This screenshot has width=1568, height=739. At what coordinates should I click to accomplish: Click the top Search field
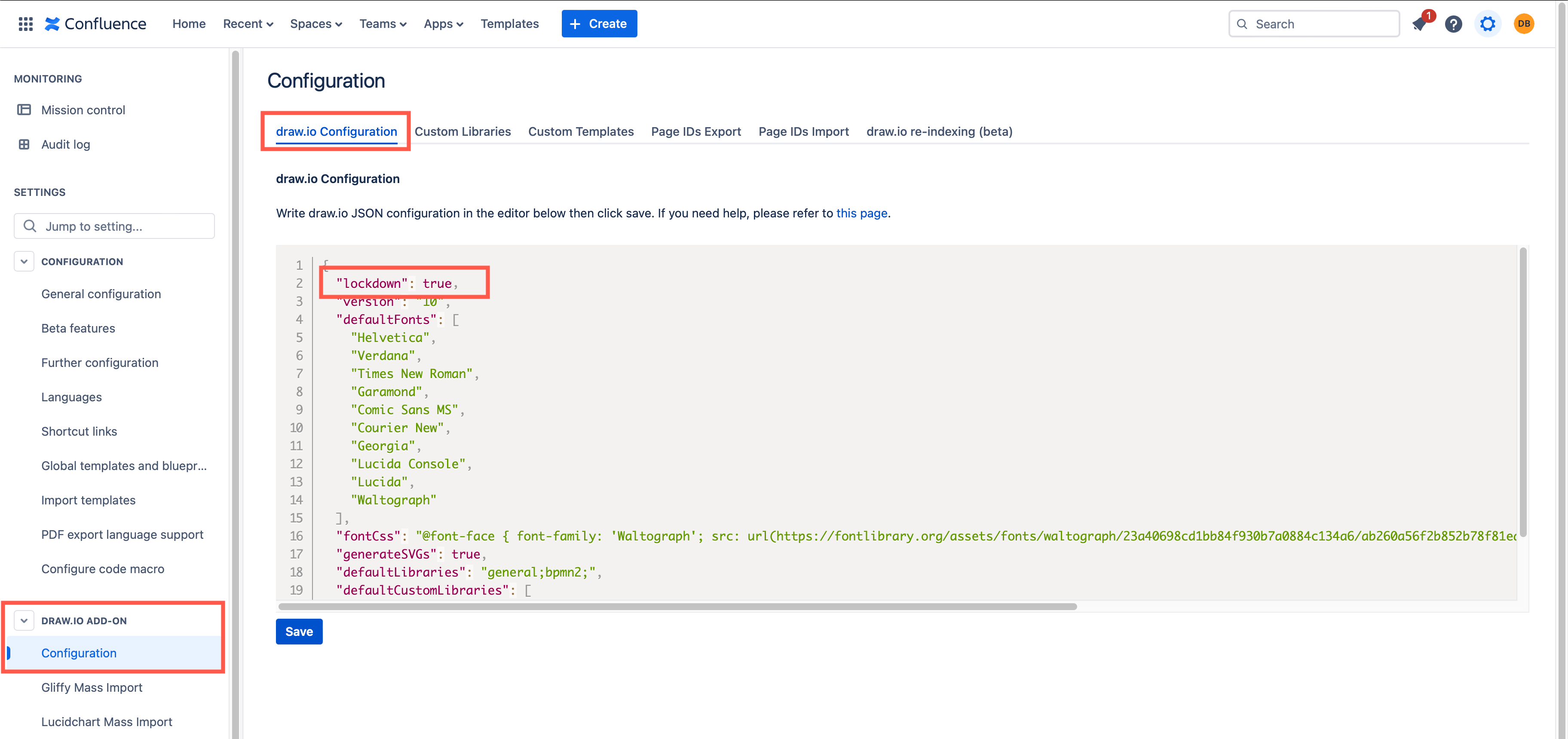[x=1314, y=24]
